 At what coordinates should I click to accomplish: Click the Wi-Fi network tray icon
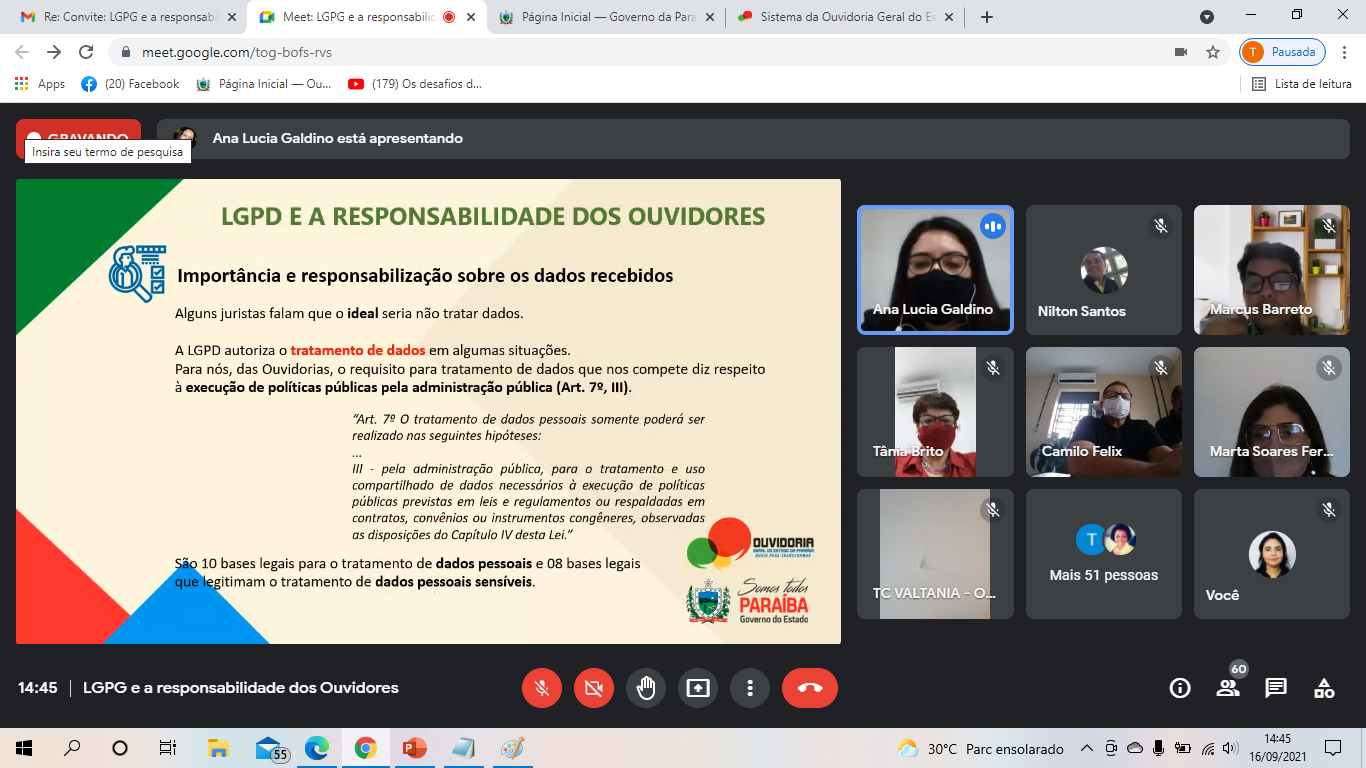[x=1208, y=748]
